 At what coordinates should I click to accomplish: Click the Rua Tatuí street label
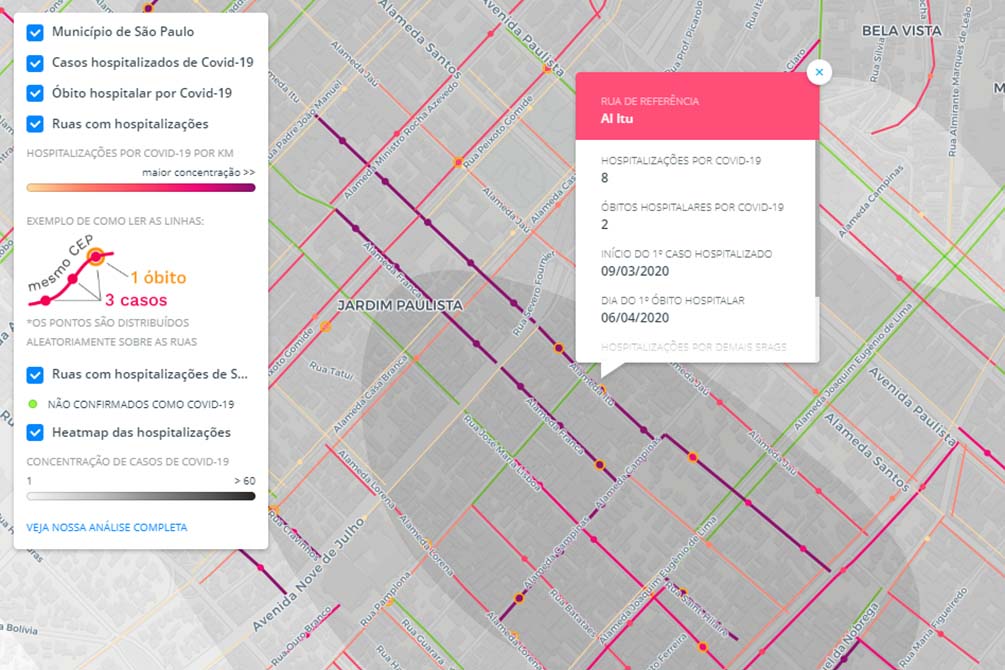pos(331,370)
